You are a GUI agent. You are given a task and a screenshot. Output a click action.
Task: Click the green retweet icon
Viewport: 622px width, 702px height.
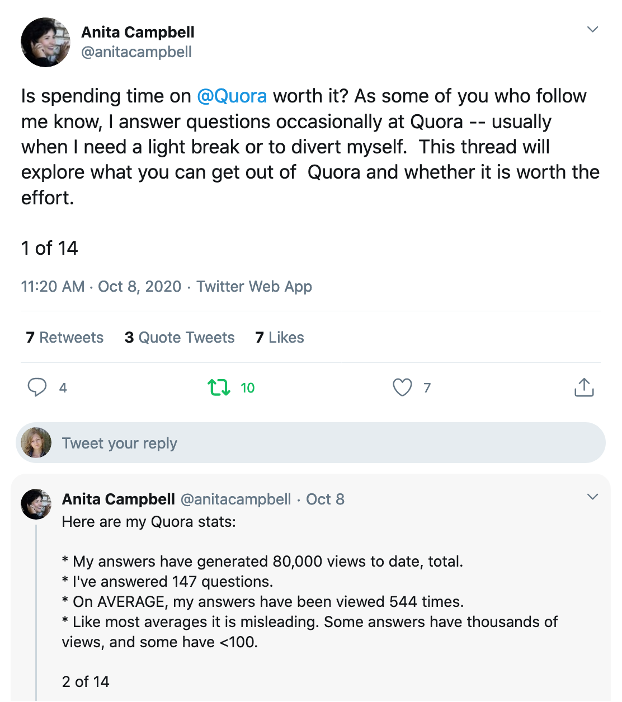click(219, 387)
